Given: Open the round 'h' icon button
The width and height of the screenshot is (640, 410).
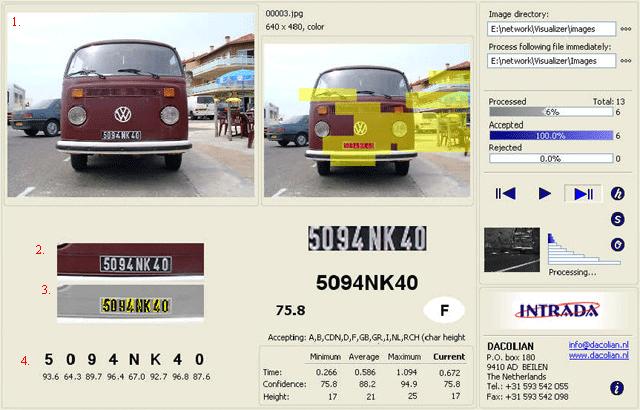Looking at the screenshot, I should point(618,193).
